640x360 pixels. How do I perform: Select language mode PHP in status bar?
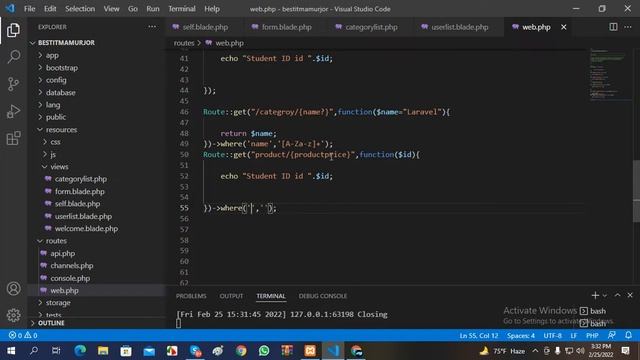click(592, 336)
